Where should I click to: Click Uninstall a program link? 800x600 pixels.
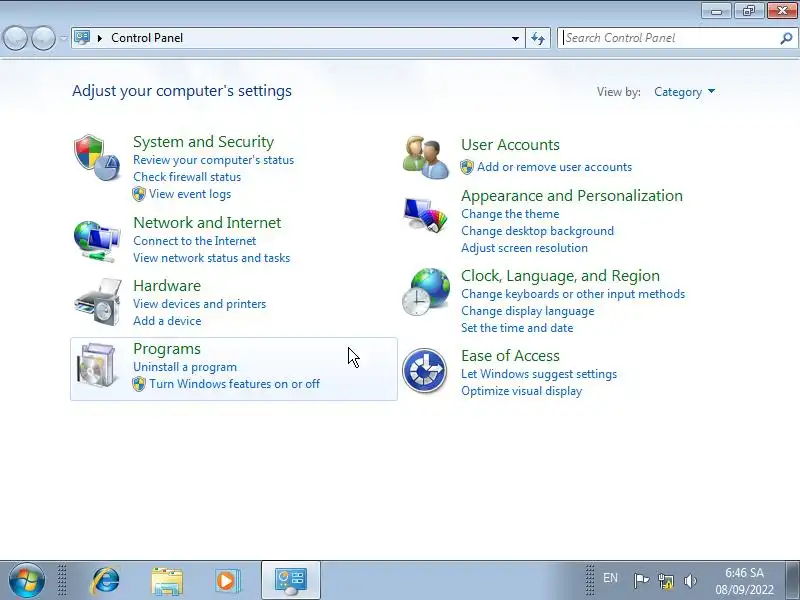click(x=185, y=367)
